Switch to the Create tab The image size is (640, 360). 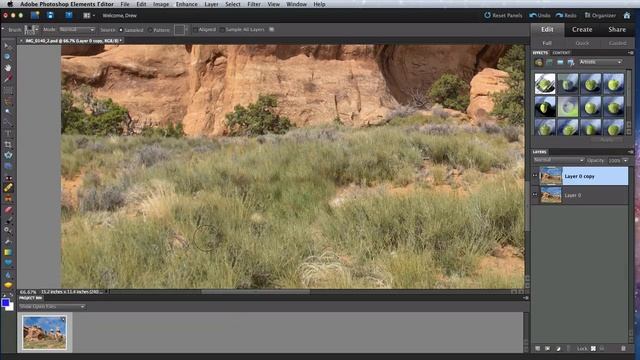[x=582, y=29]
